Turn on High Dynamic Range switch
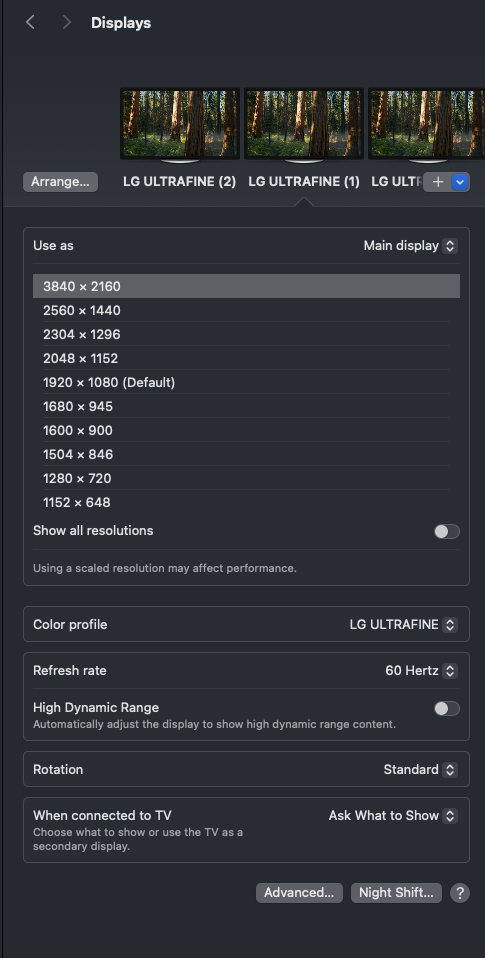Viewport: 485px width, 958px height. [447, 709]
